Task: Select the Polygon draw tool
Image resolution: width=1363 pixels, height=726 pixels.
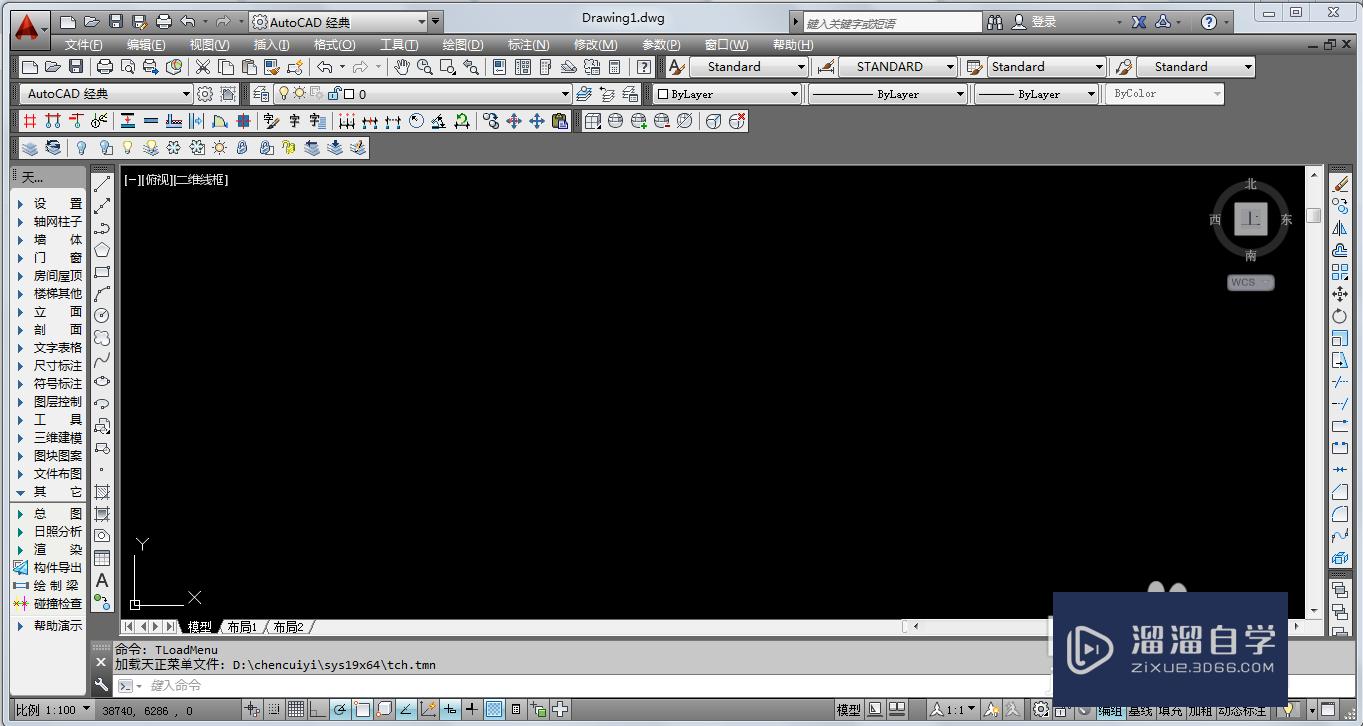Action: tap(102, 250)
